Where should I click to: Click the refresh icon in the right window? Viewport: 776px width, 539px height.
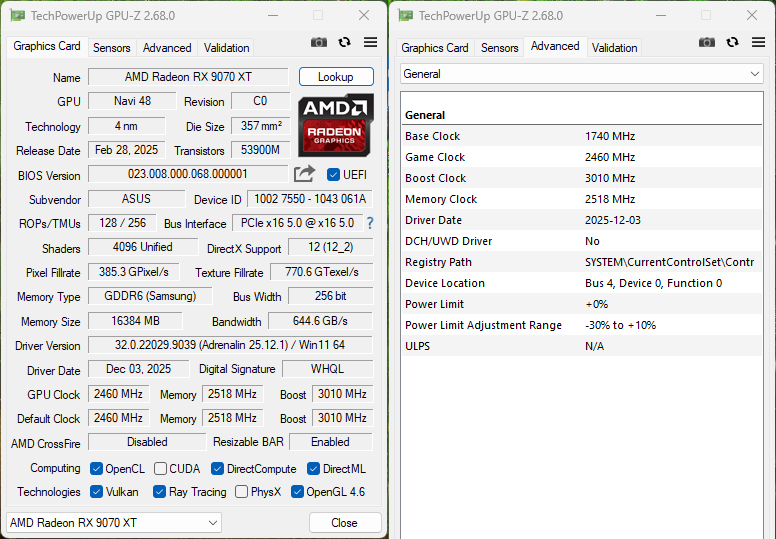tap(732, 43)
